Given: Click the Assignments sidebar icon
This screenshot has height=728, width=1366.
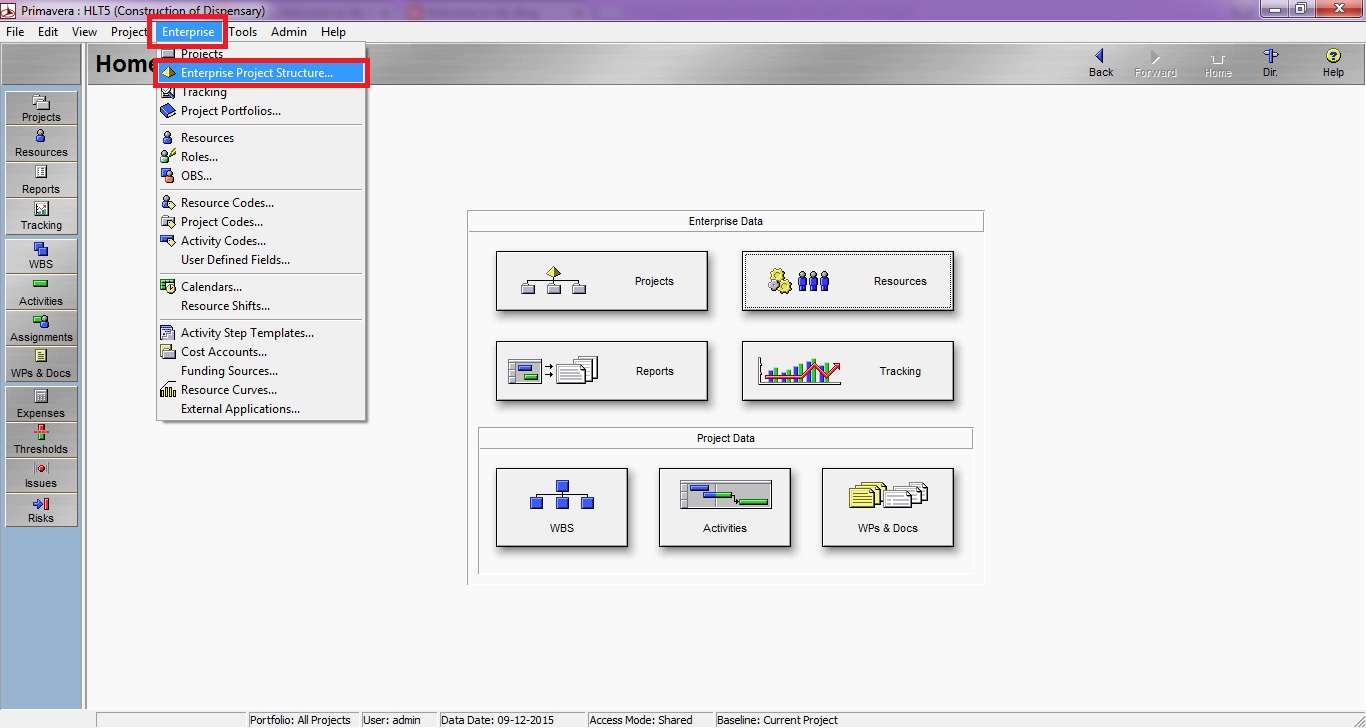Looking at the screenshot, I should click(40, 328).
